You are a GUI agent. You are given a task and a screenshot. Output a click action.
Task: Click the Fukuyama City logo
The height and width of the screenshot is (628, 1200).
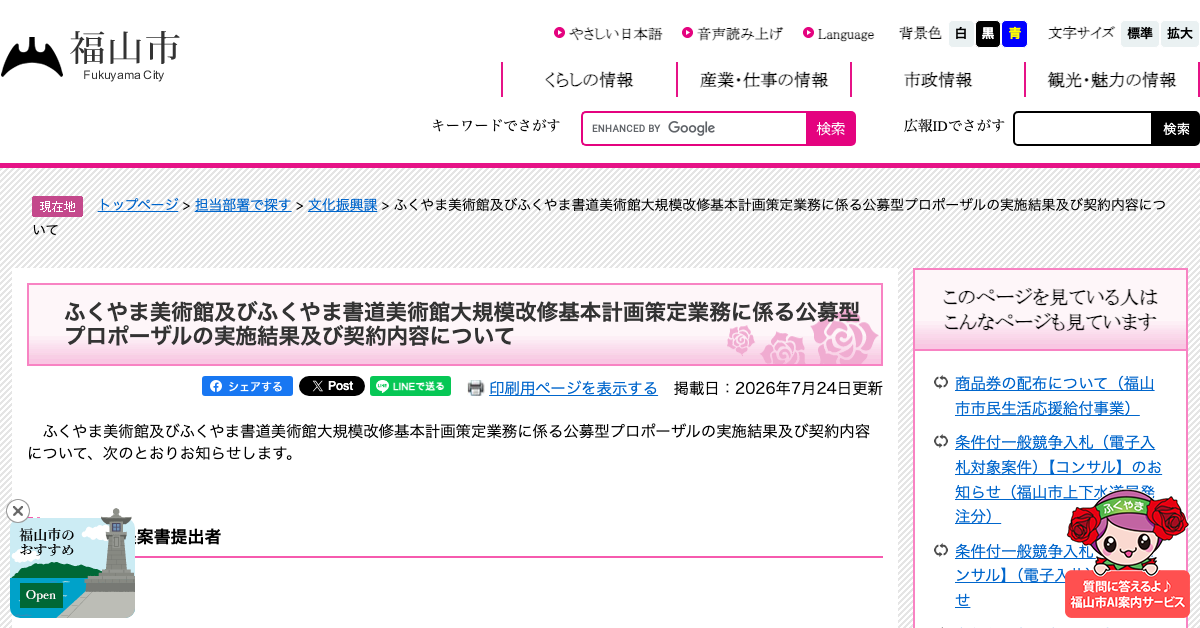click(91, 56)
